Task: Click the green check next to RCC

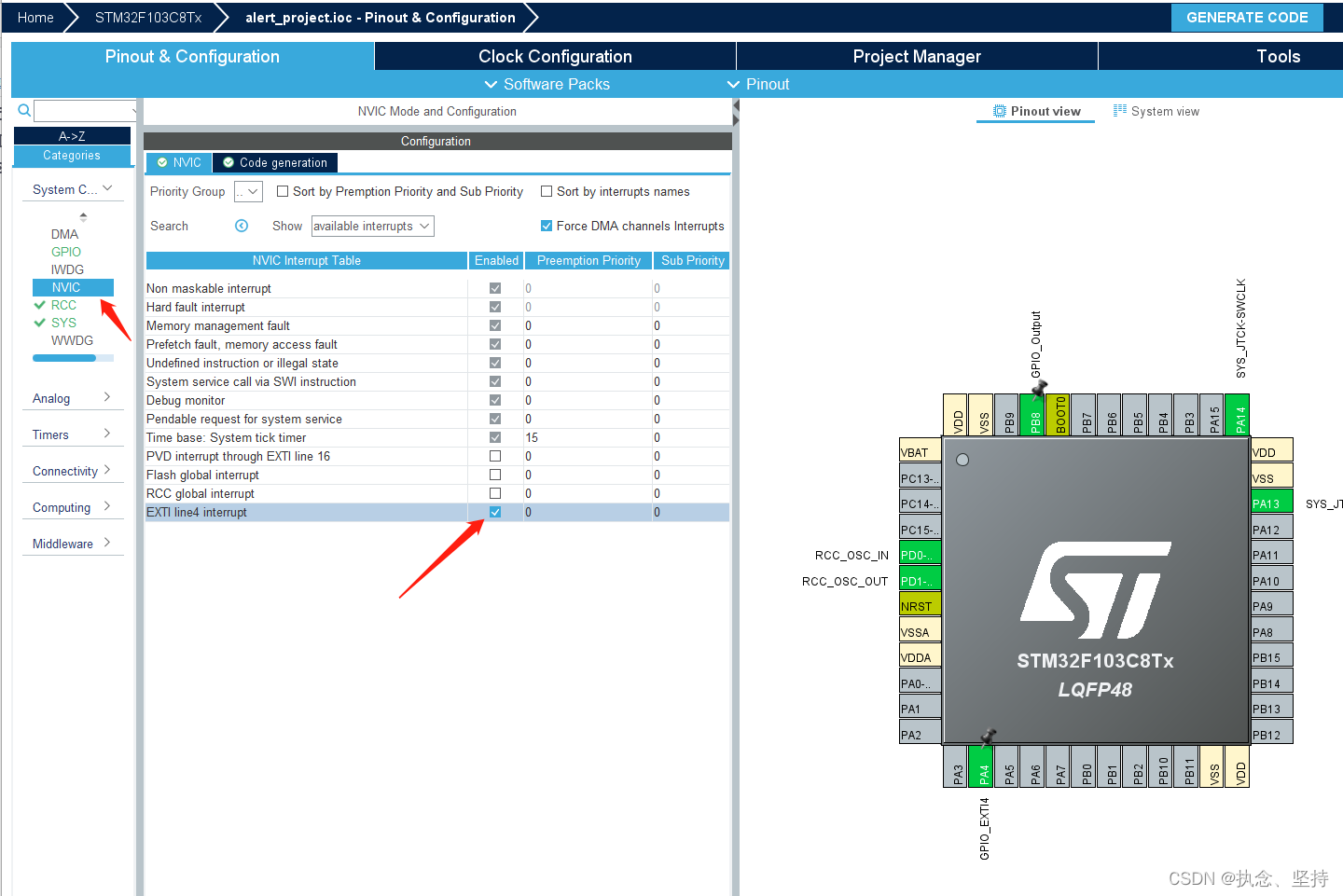Action: [39, 305]
